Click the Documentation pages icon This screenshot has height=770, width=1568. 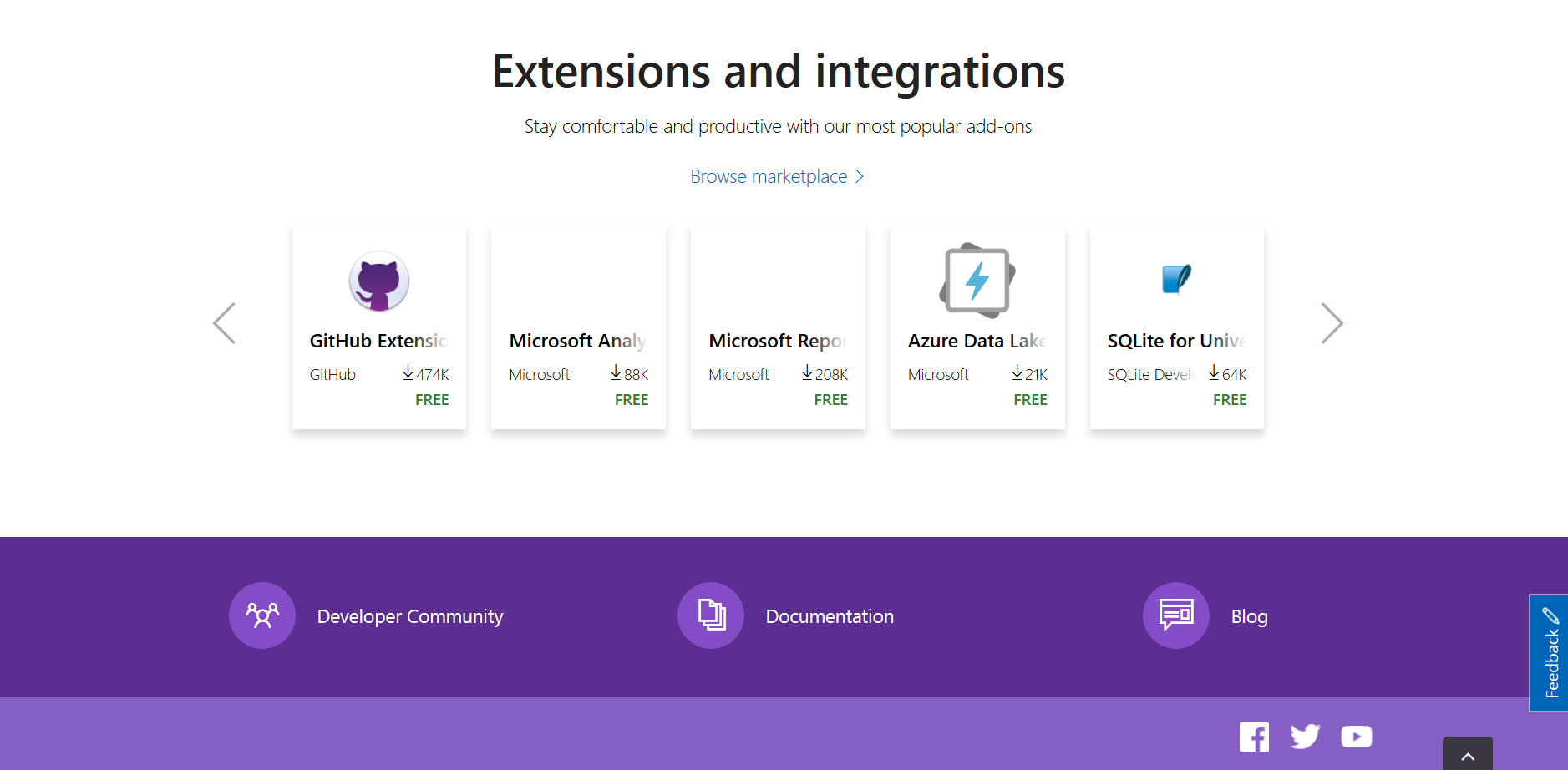tap(710, 615)
